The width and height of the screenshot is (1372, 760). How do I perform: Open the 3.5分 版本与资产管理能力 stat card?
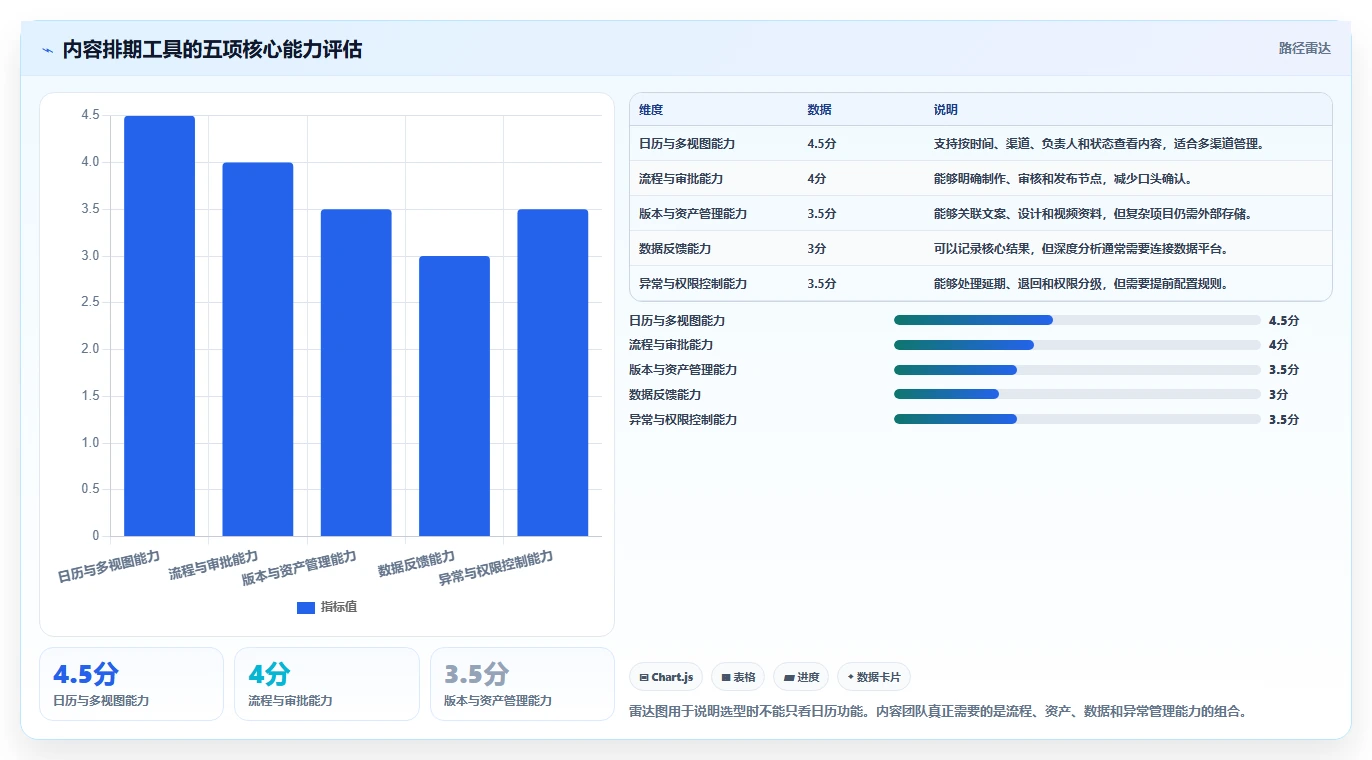[x=522, y=684]
